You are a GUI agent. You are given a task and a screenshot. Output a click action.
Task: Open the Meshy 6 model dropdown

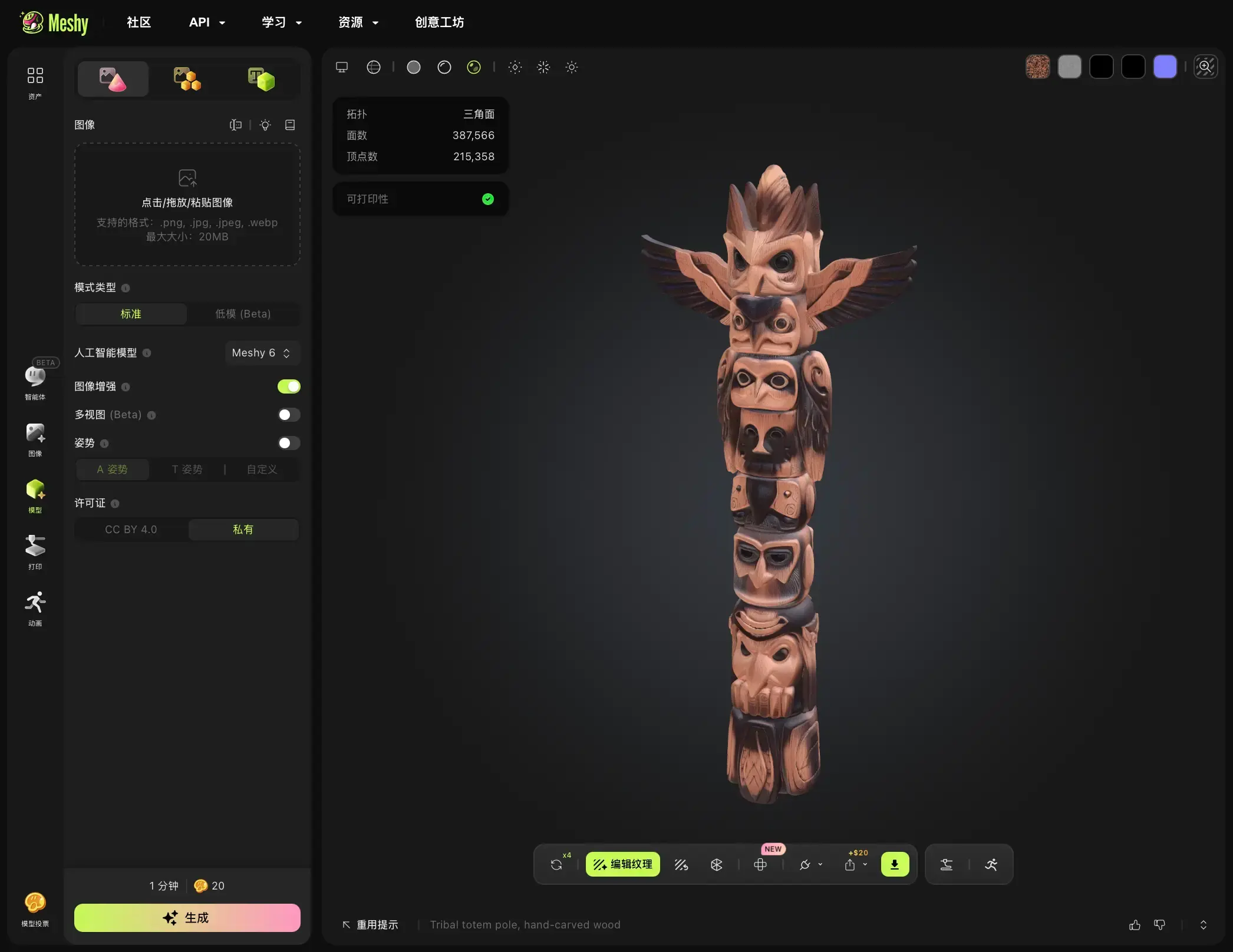point(262,353)
